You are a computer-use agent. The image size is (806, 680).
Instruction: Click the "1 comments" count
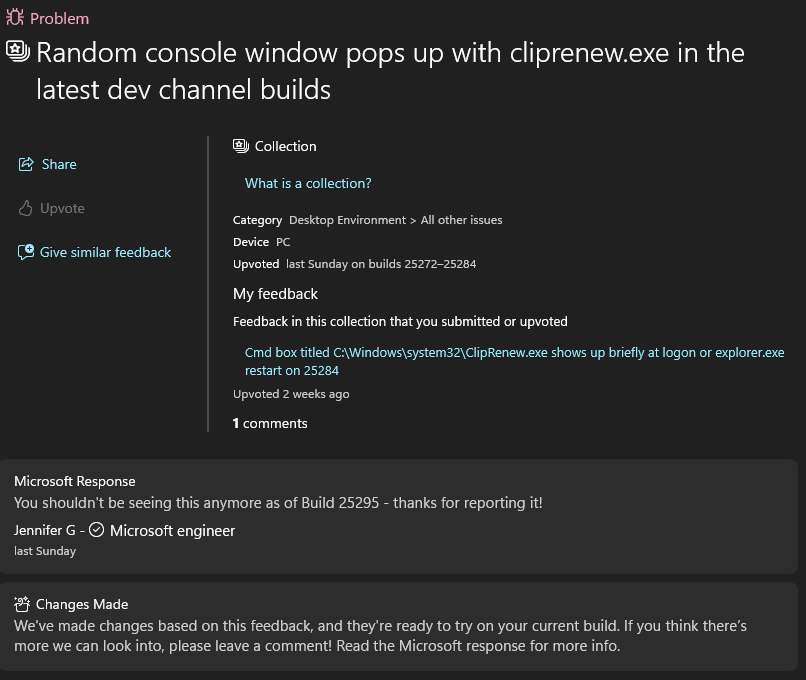click(270, 423)
